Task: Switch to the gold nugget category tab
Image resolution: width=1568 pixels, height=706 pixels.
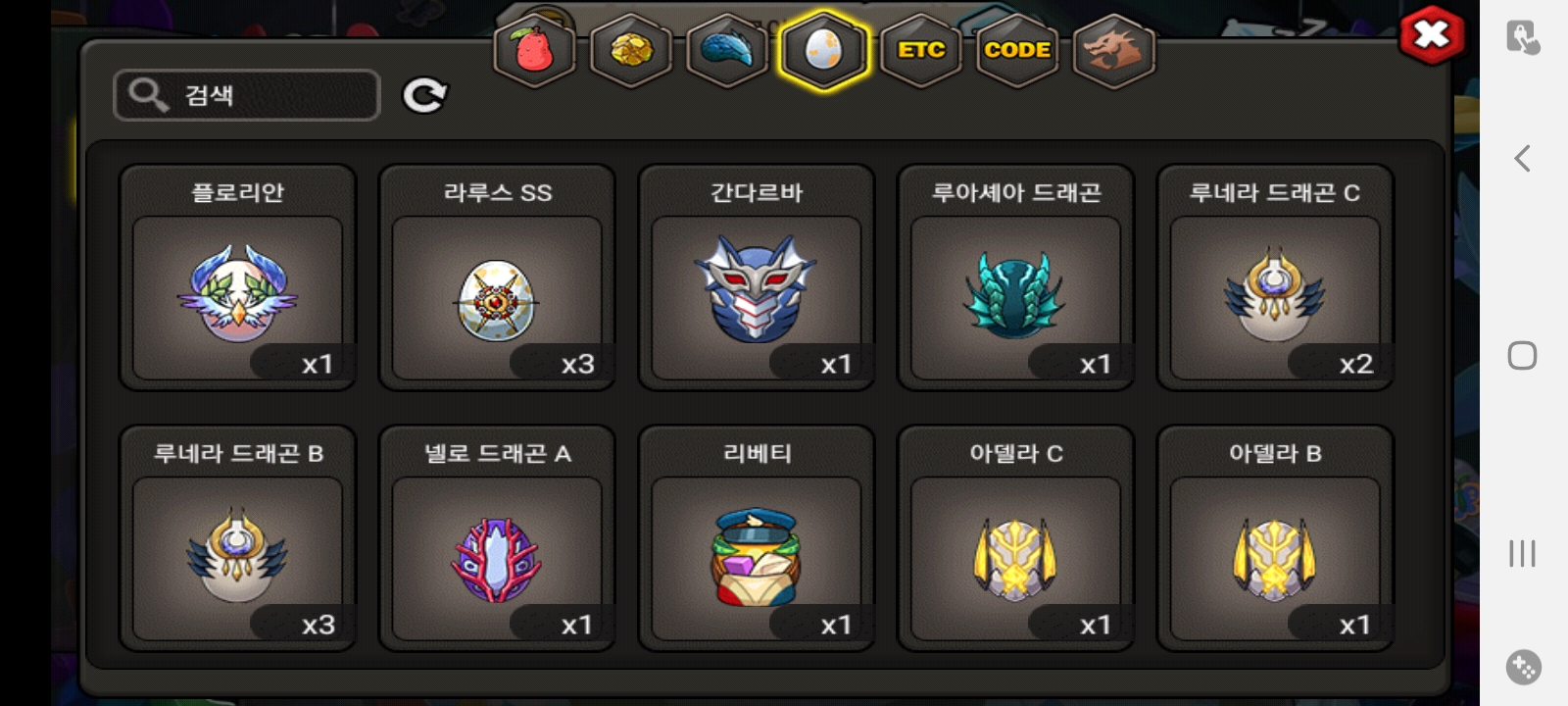Action: [x=631, y=50]
